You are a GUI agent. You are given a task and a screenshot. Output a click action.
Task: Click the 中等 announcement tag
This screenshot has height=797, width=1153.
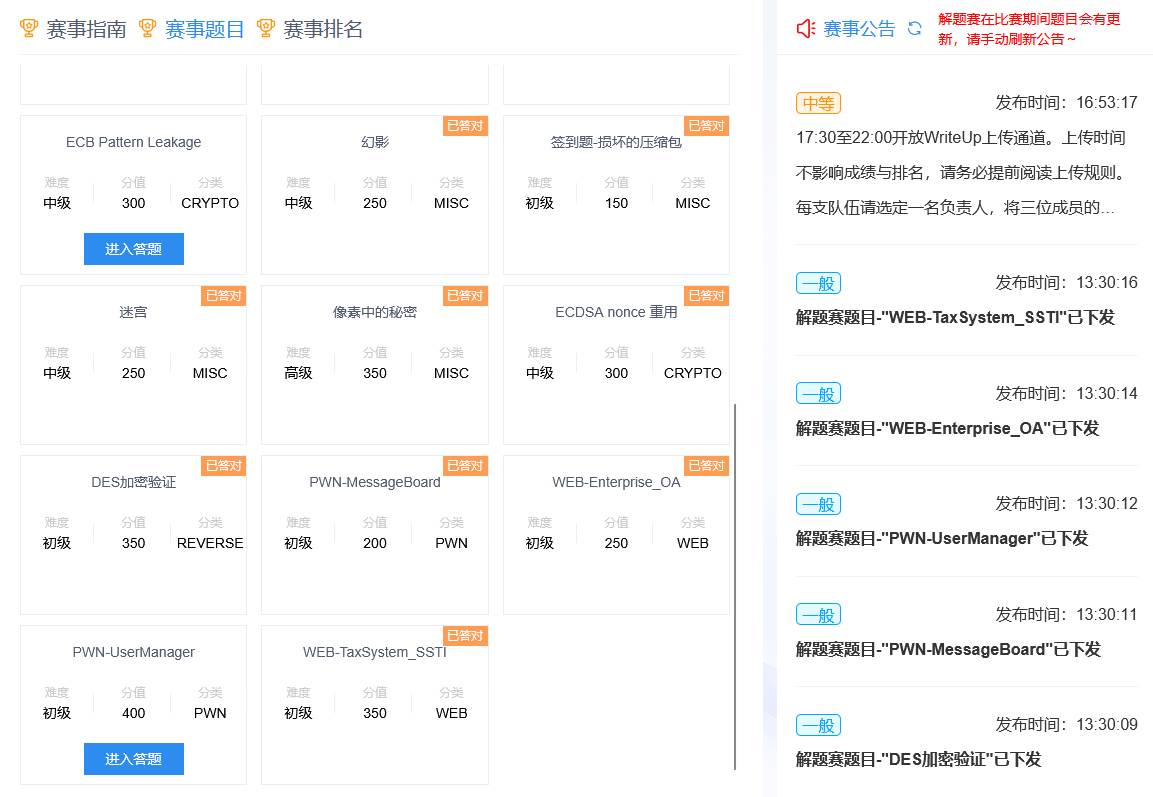(x=818, y=103)
